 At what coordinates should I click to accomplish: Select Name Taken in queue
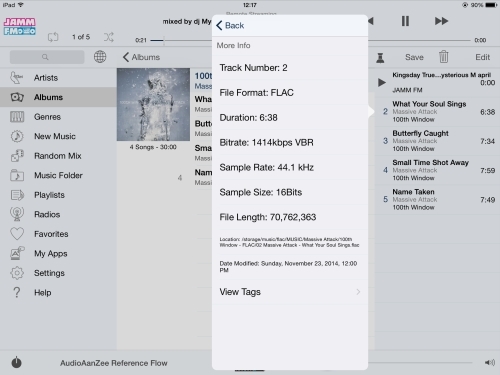tap(437, 200)
